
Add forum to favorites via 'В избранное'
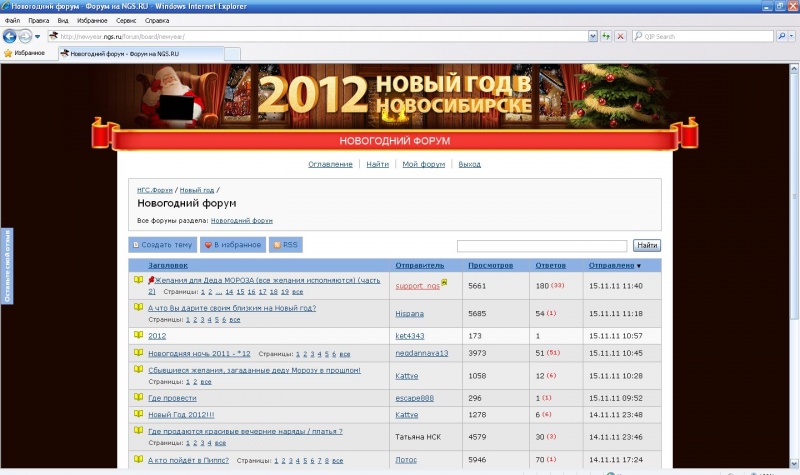coord(232,244)
